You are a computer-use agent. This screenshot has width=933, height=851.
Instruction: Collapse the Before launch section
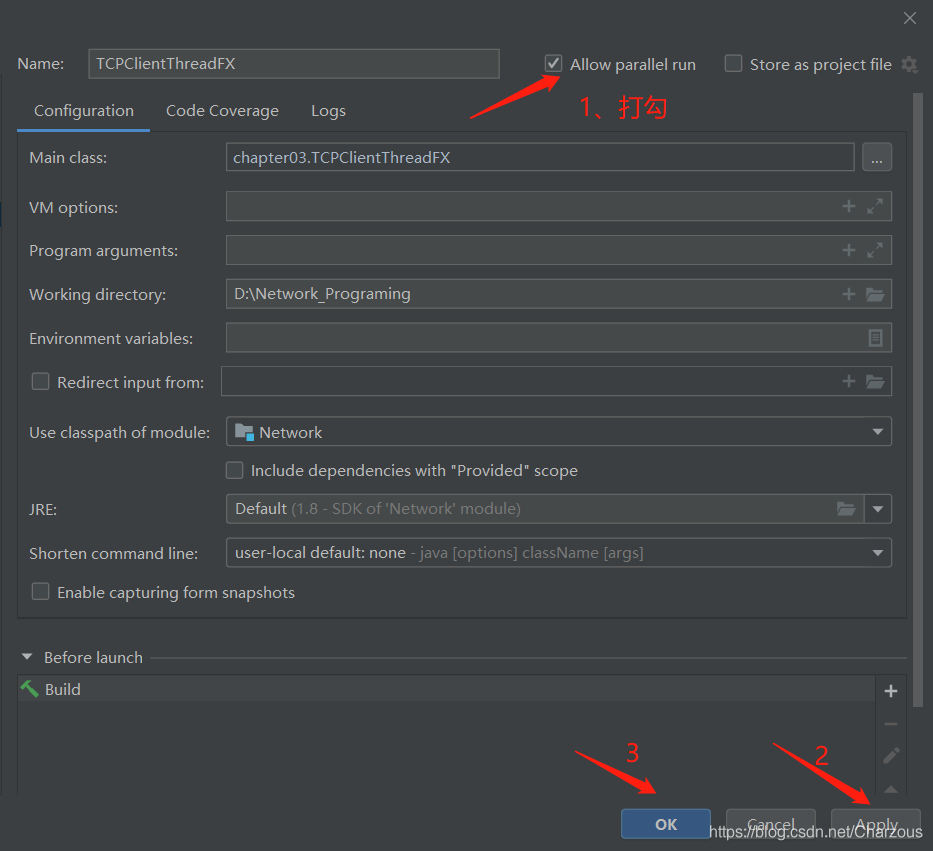(x=27, y=658)
